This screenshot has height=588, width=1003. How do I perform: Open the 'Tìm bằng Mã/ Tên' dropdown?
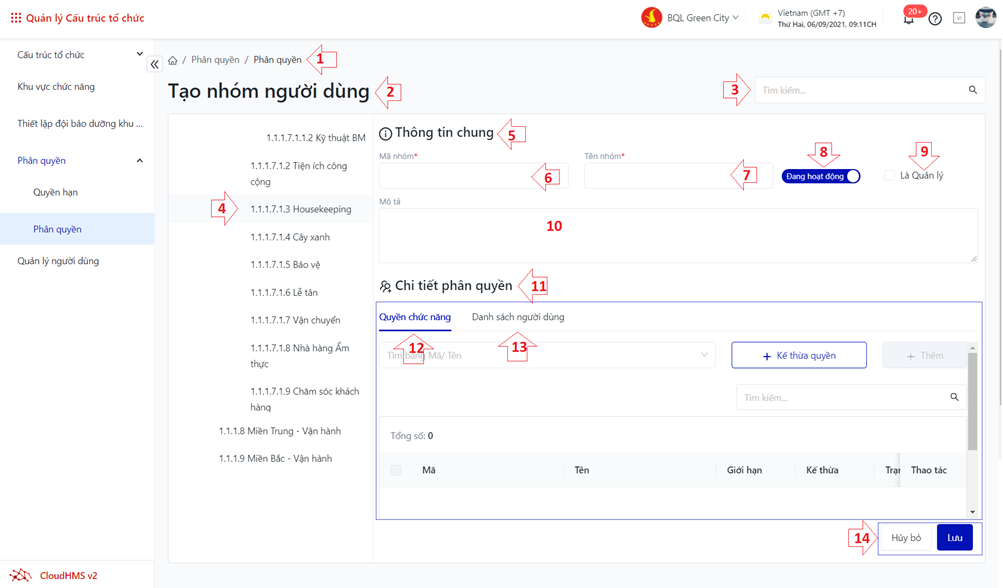tap(547, 355)
